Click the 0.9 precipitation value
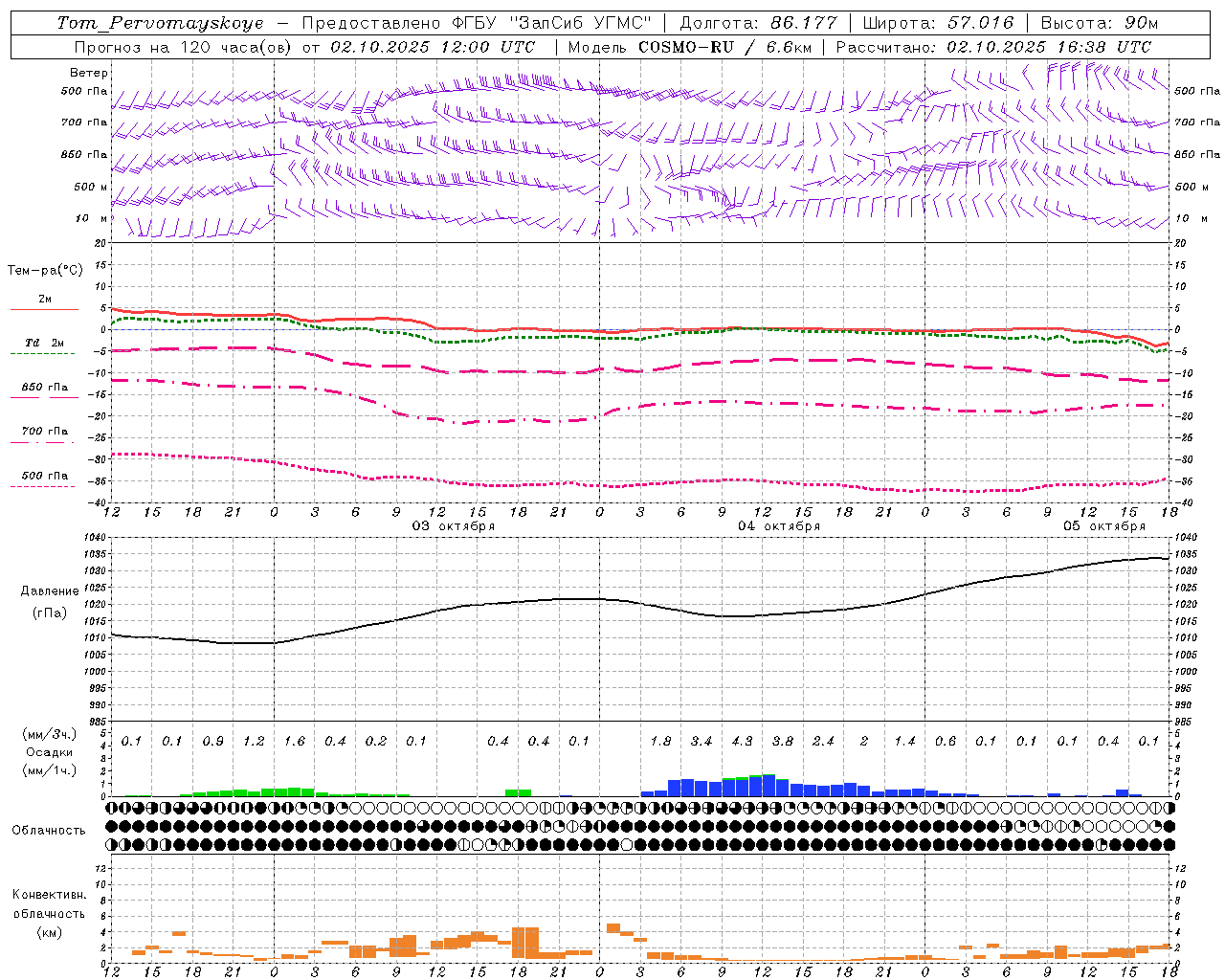Screen dimensions: 1225x980 [213, 742]
